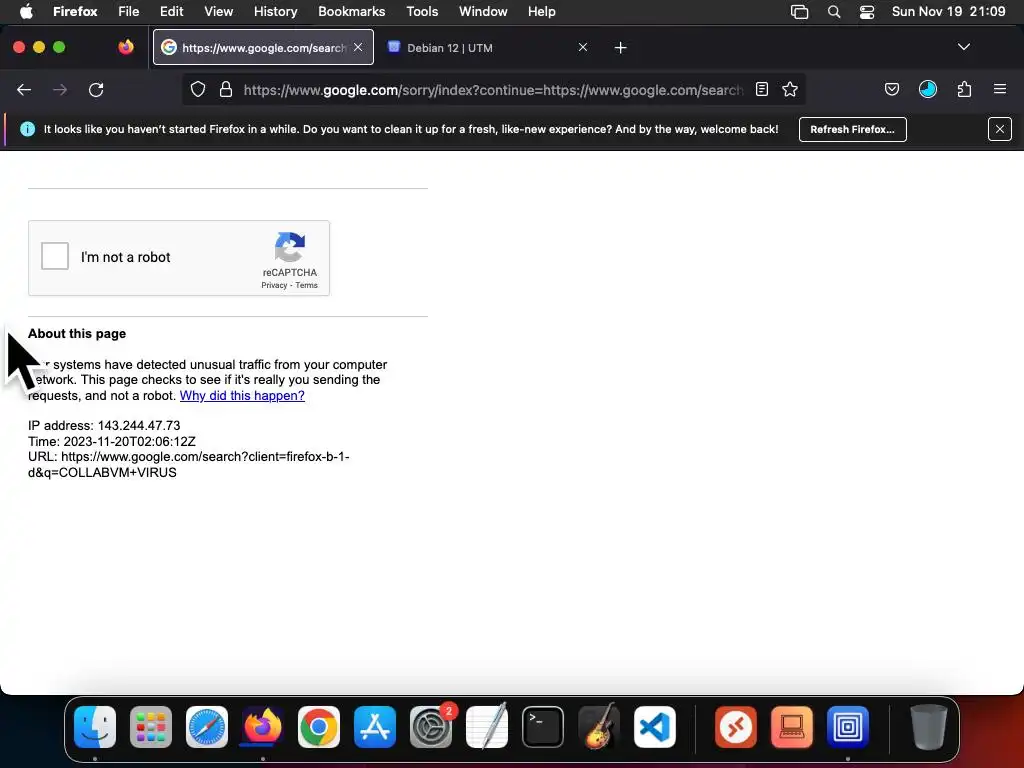Image resolution: width=1024 pixels, height=768 pixels.
Task: Click the Firefox icon in the Dock
Action: [263, 727]
